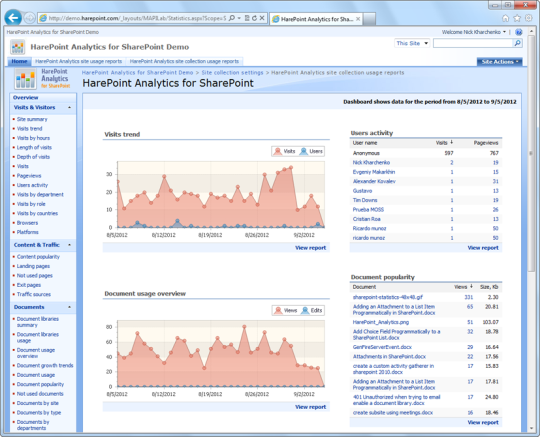
Task: Open Depth of visits report
Action: pyautogui.click(x=33, y=157)
